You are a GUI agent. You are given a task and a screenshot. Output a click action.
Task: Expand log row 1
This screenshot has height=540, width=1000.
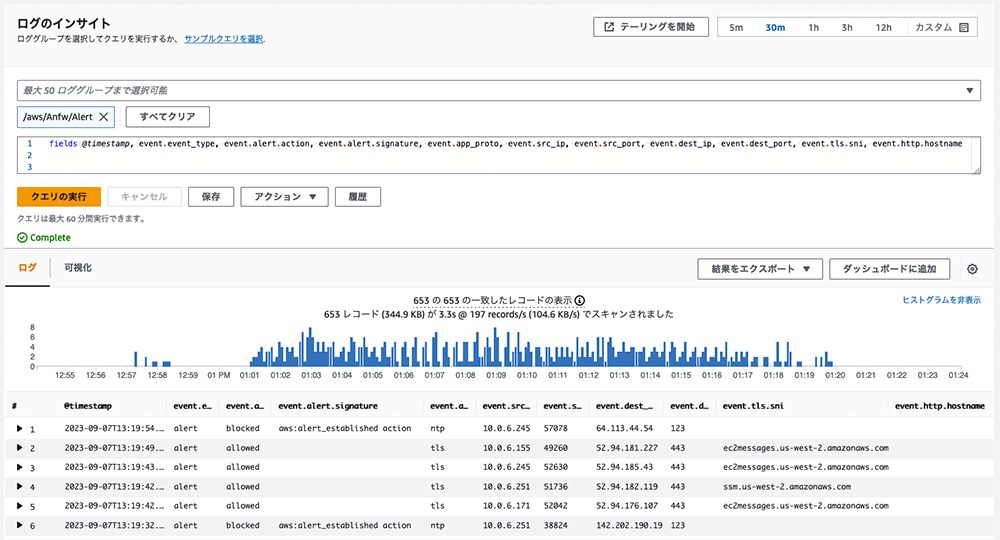tap(19, 428)
